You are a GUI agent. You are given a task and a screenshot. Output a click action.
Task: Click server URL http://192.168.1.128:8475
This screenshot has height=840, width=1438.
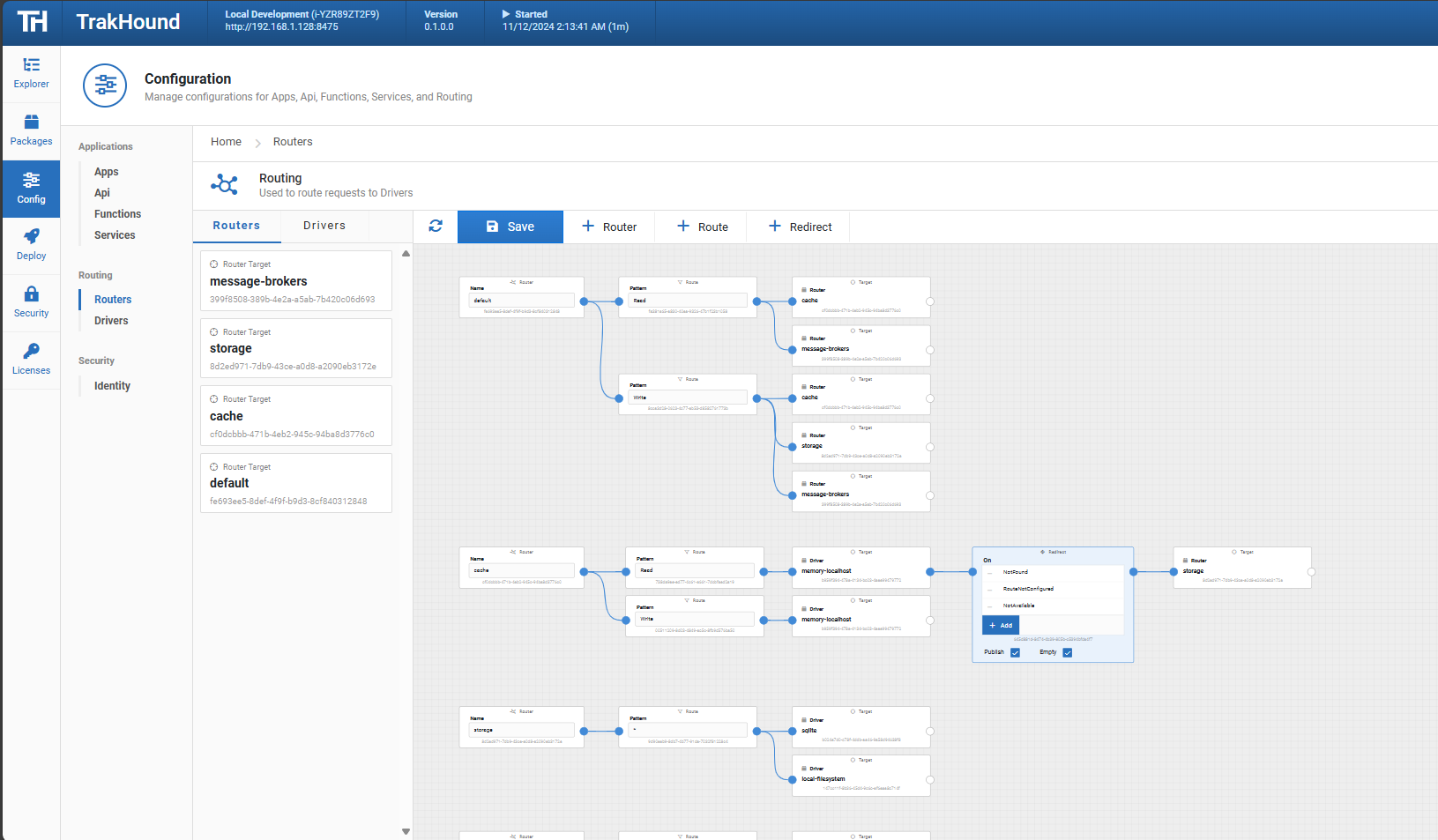281,27
